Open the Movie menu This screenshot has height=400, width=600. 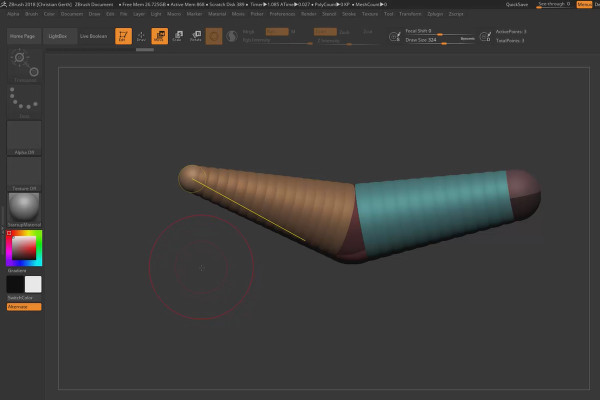pos(238,14)
